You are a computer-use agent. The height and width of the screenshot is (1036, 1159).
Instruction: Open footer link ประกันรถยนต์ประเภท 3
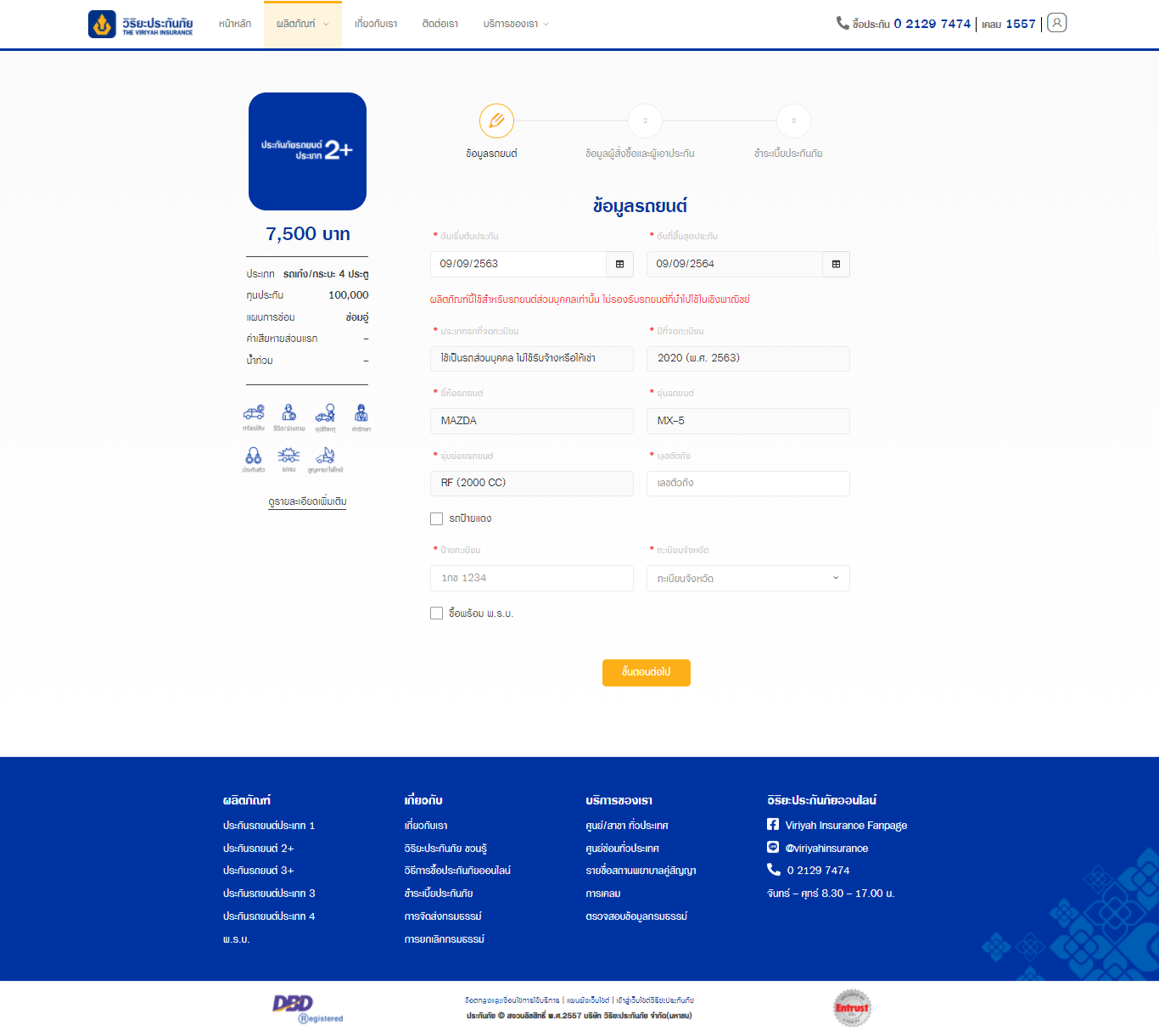click(x=269, y=893)
